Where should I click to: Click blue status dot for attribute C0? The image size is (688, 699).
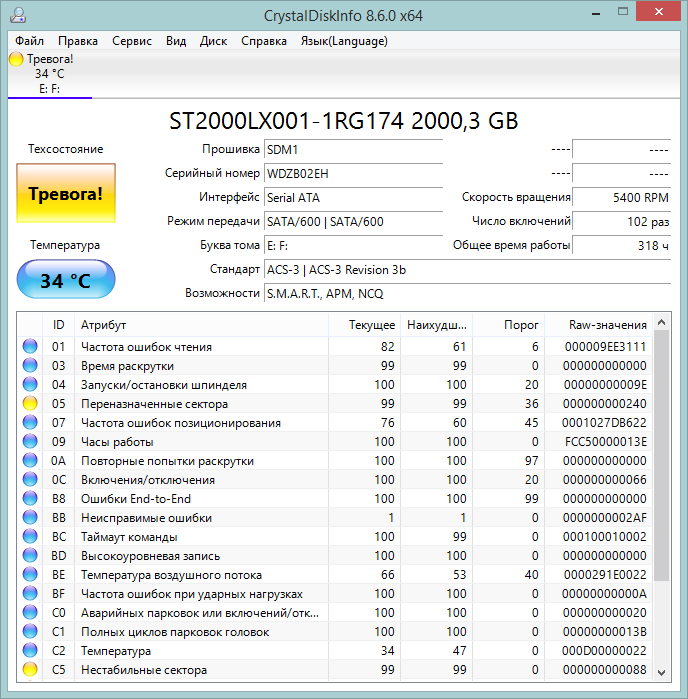point(30,613)
